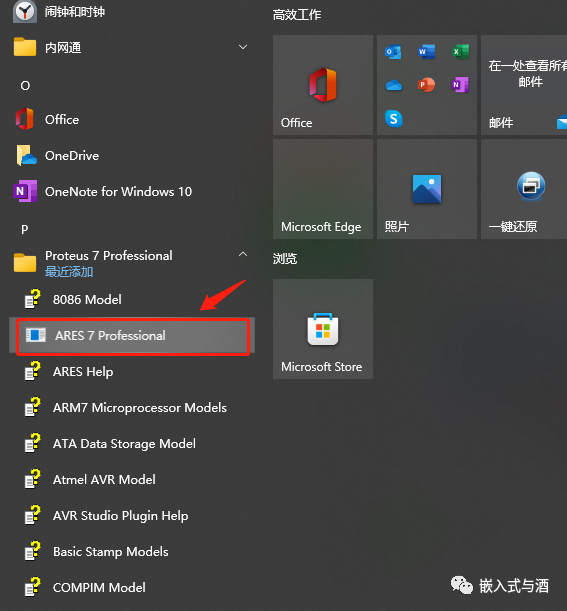Jump to letter P section header

[25, 229]
